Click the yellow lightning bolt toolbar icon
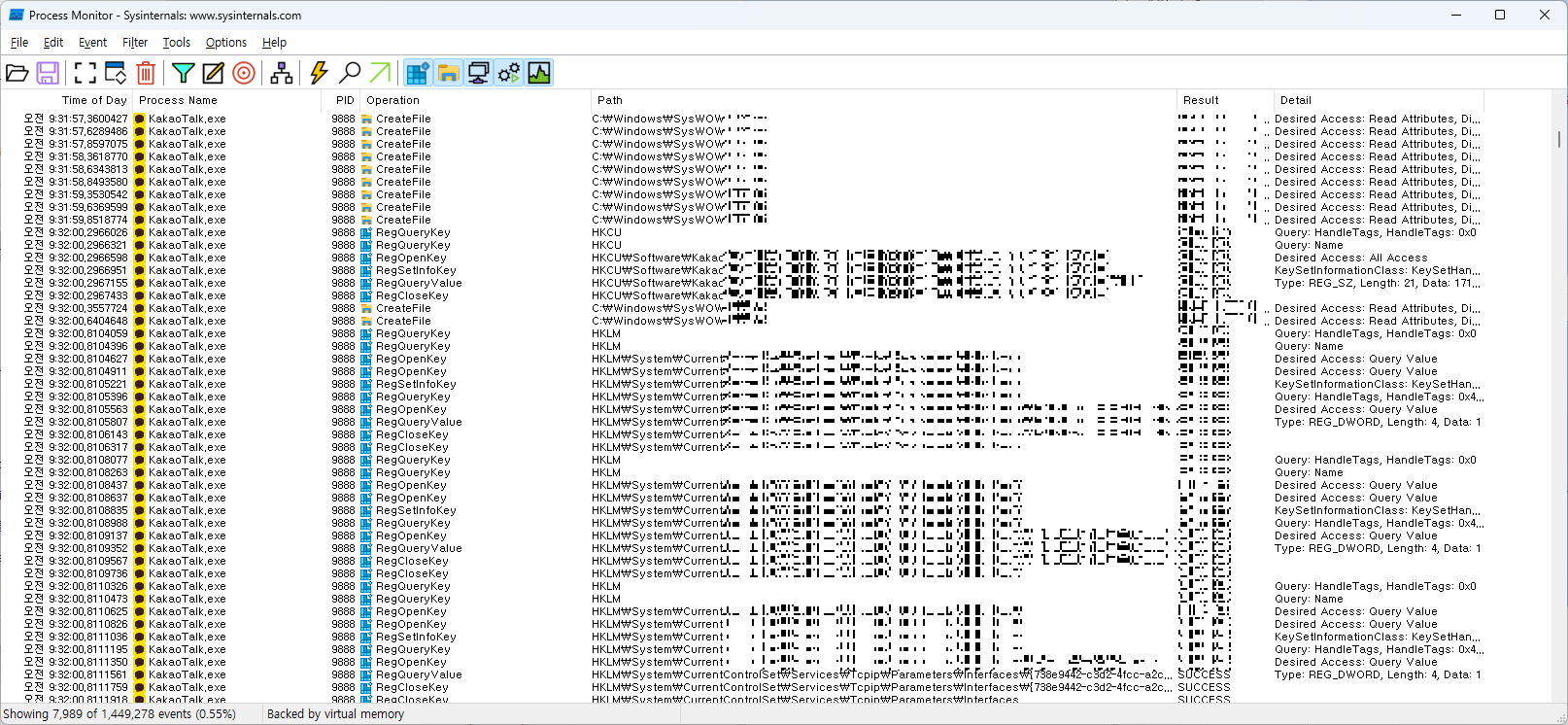The width and height of the screenshot is (1568, 725). point(319,73)
